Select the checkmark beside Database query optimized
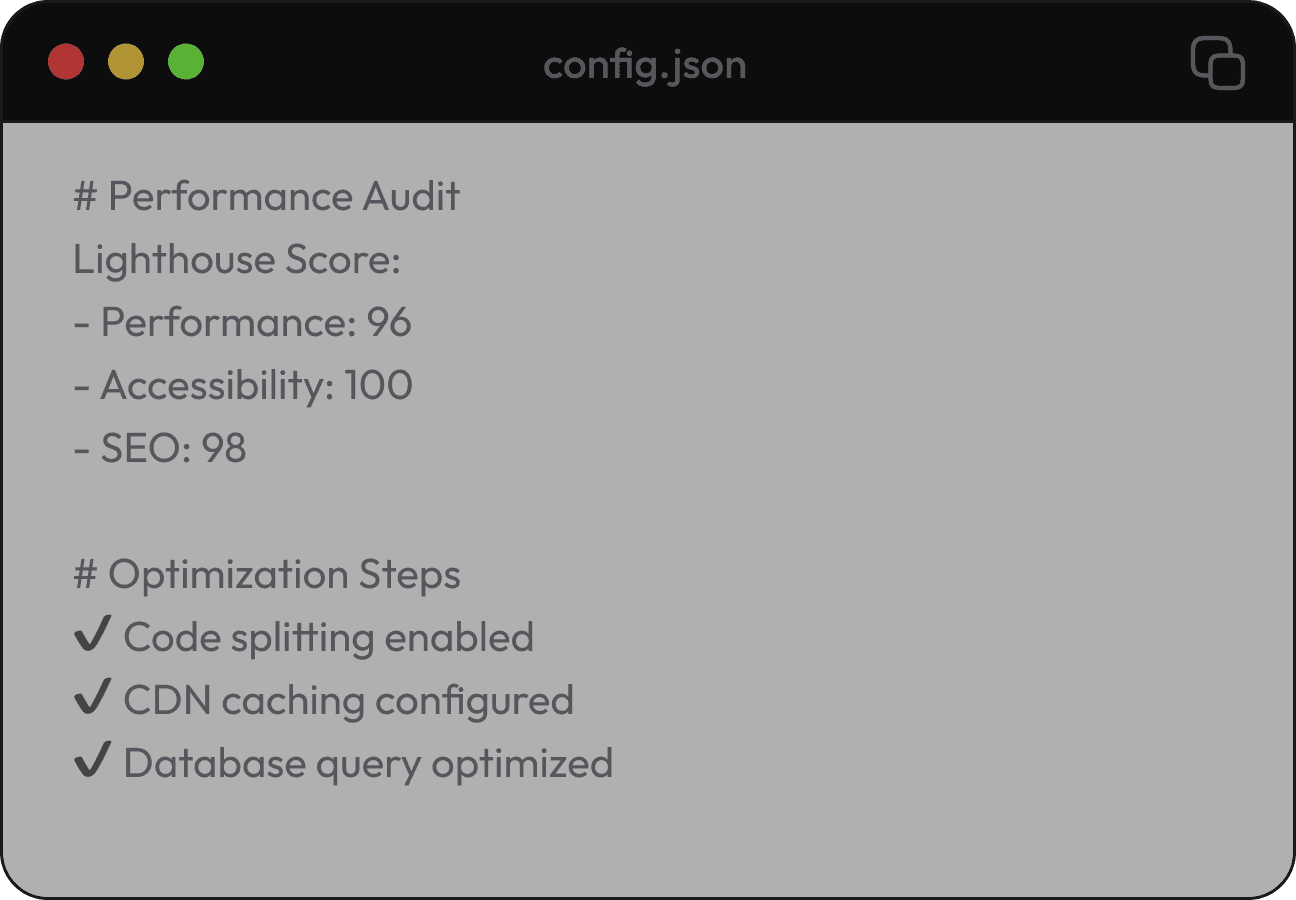Screen dimensions: 1296x900 coord(91,760)
